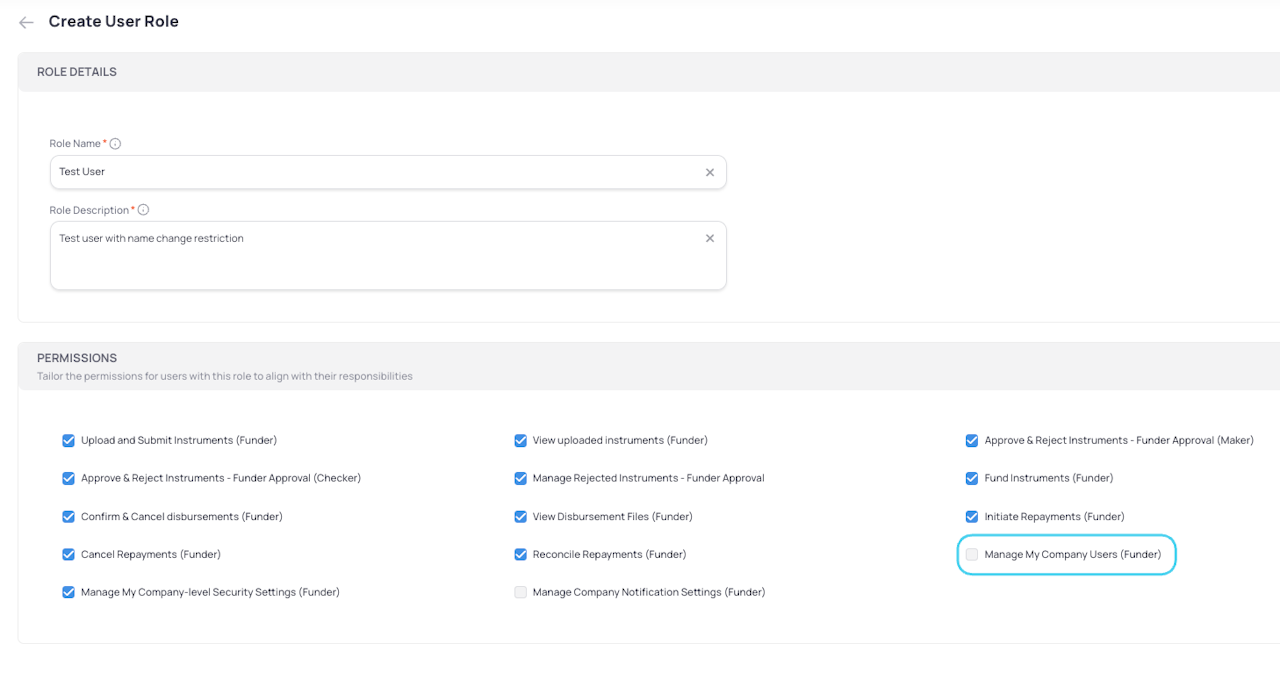This screenshot has height=687, width=1280.
Task: Enable Manage Company Notification Settings checkbox
Action: [x=520, y=592]
